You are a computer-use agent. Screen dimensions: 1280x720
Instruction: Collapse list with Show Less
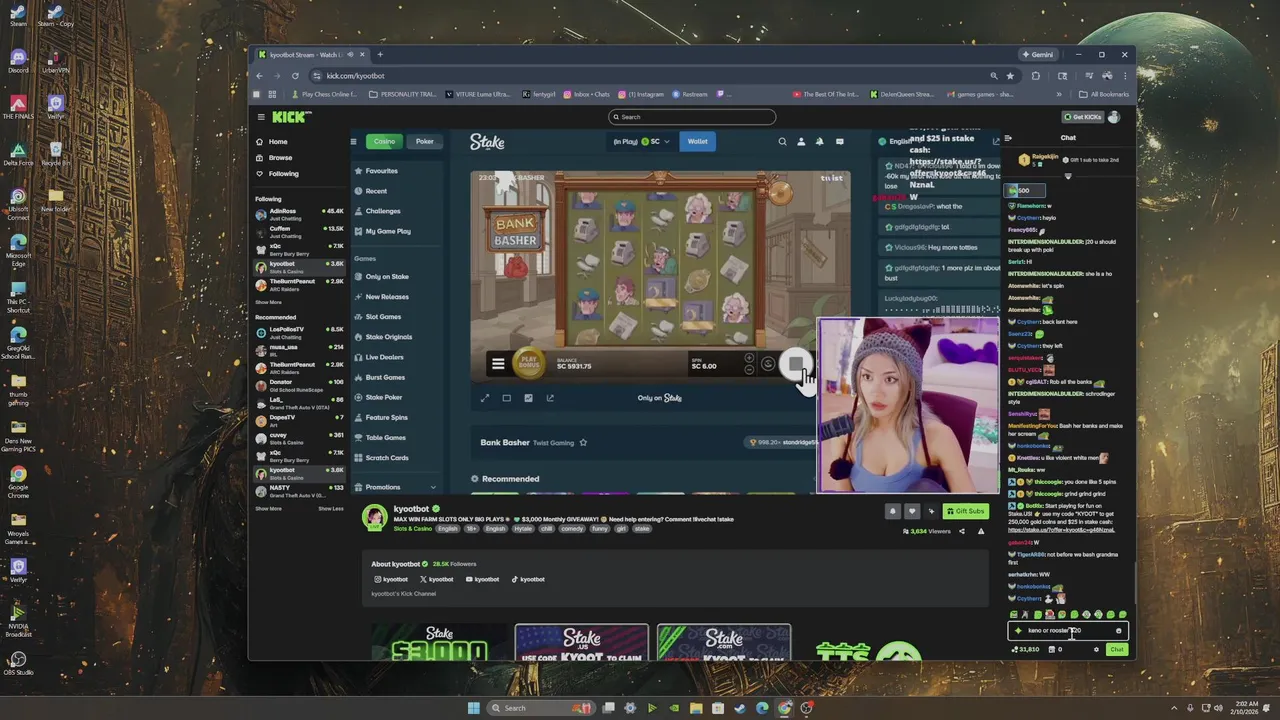point(331,509)
